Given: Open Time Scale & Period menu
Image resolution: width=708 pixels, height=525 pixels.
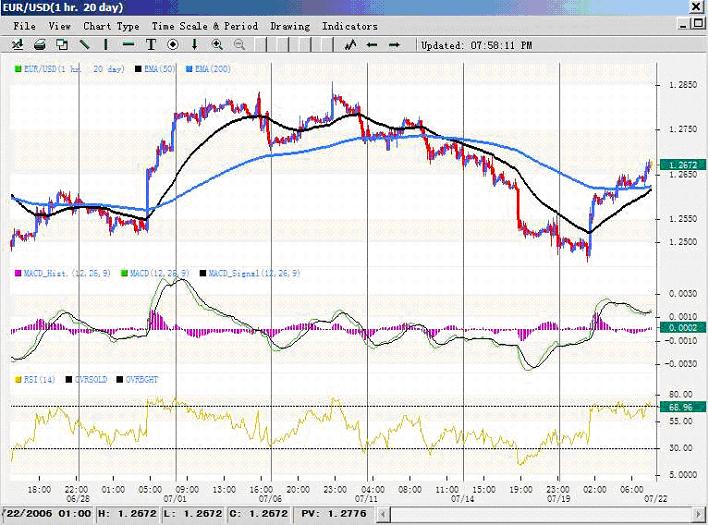Looking at the screenshot, I should tap(205, 26).
